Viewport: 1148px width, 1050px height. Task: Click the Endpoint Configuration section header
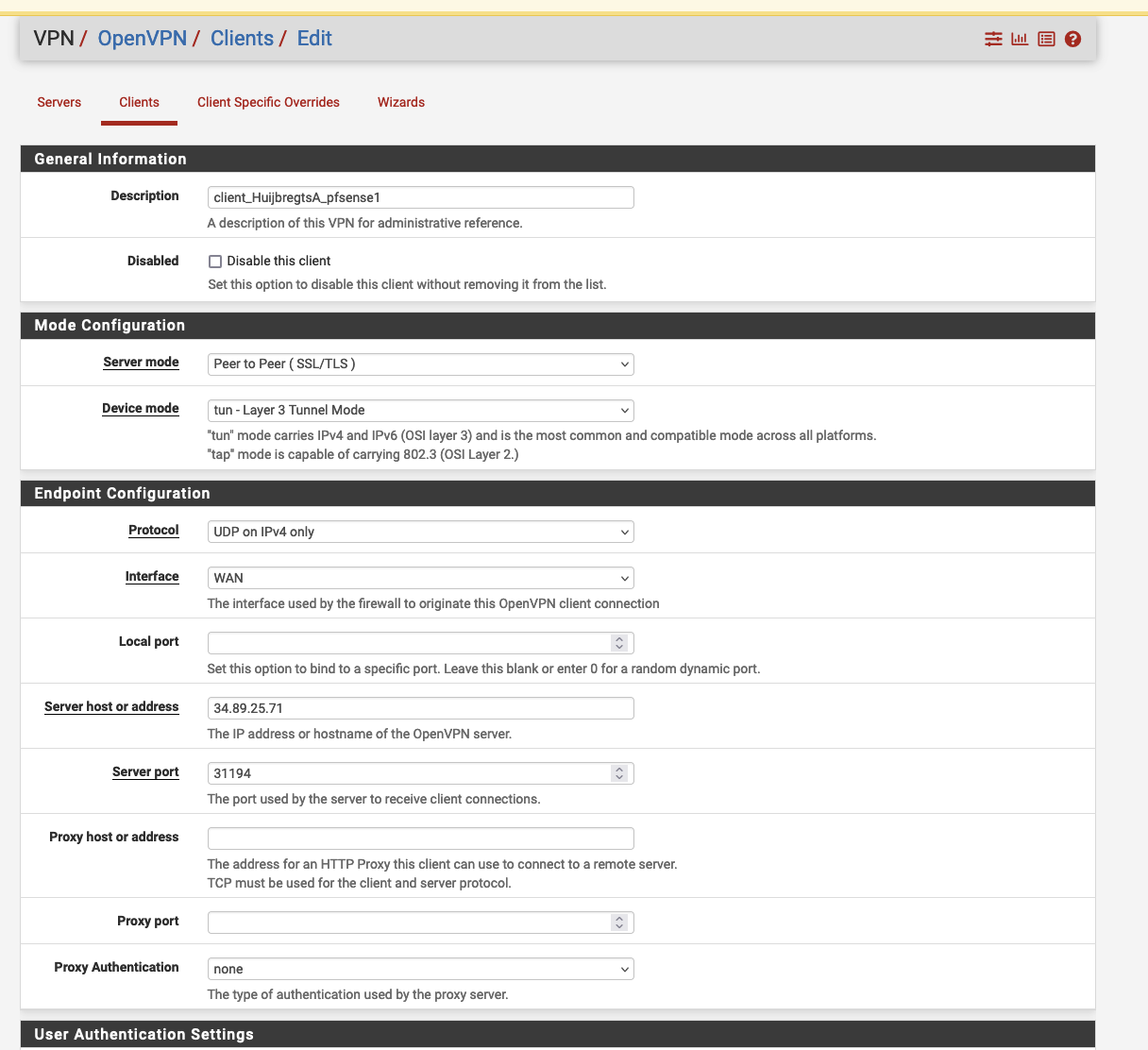tap(558, 493)
